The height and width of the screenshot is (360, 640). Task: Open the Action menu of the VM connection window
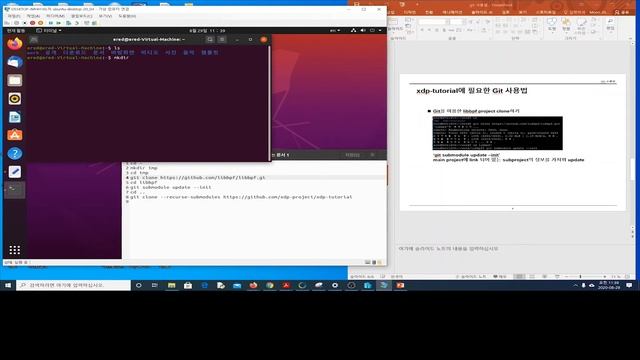pyautogui.click(x=33, y=16)
